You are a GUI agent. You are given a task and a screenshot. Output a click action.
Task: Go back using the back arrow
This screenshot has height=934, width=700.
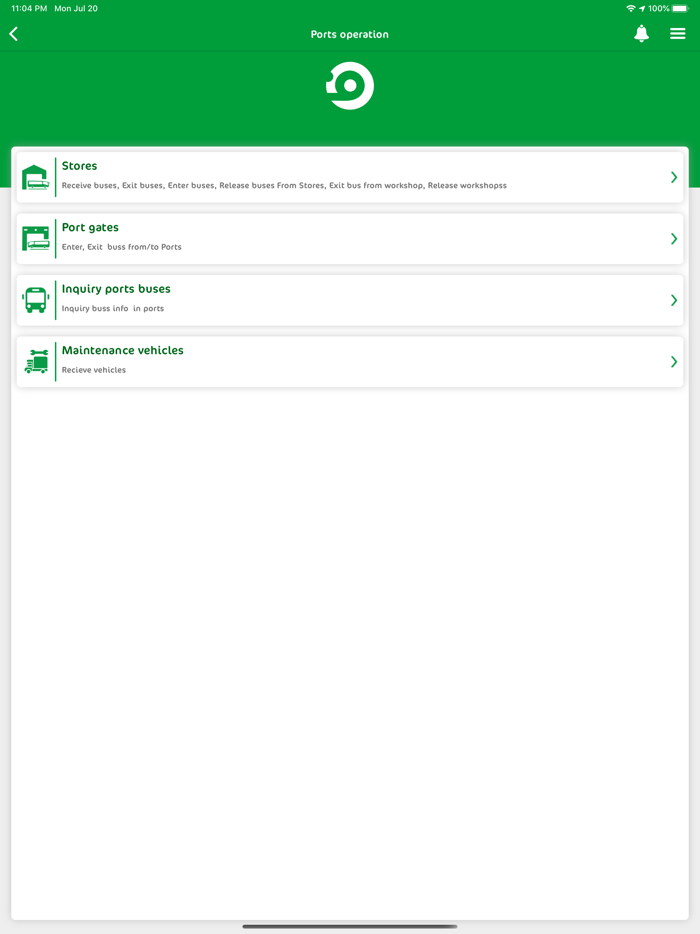[14, 34]
